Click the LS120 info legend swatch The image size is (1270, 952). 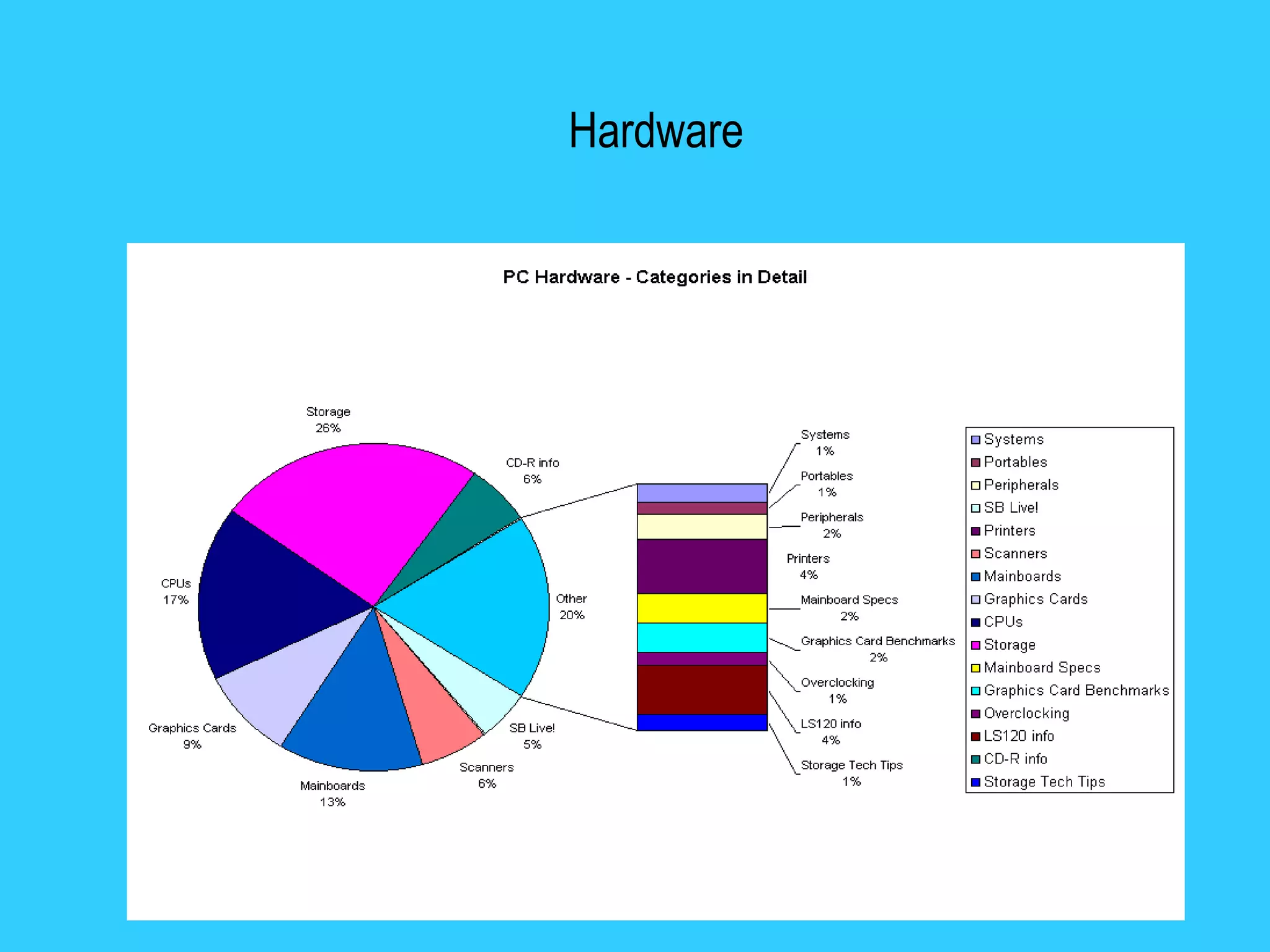click(975, 736)
